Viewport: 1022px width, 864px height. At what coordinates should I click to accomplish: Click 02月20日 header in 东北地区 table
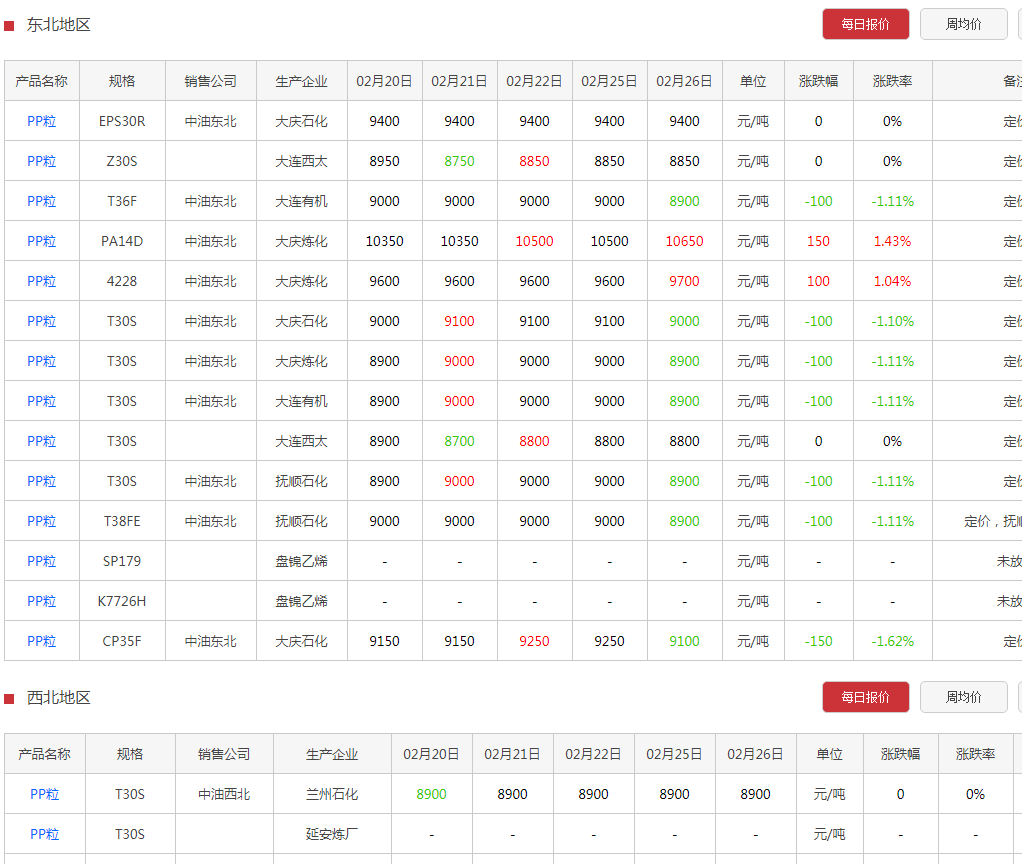coord(385,81)
